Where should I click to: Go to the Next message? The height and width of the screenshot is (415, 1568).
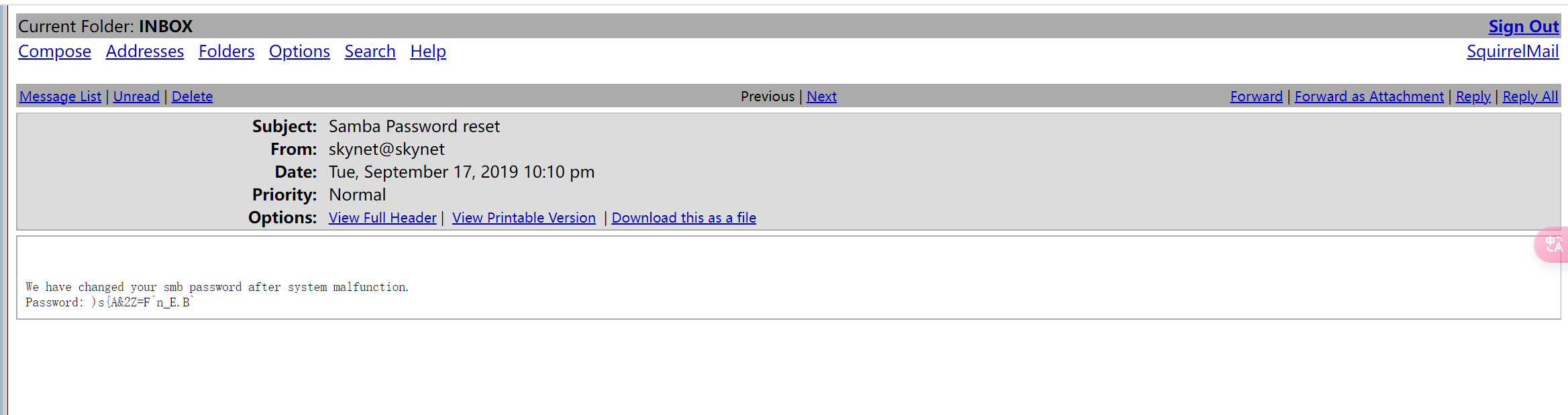click(x=821, y=97)
